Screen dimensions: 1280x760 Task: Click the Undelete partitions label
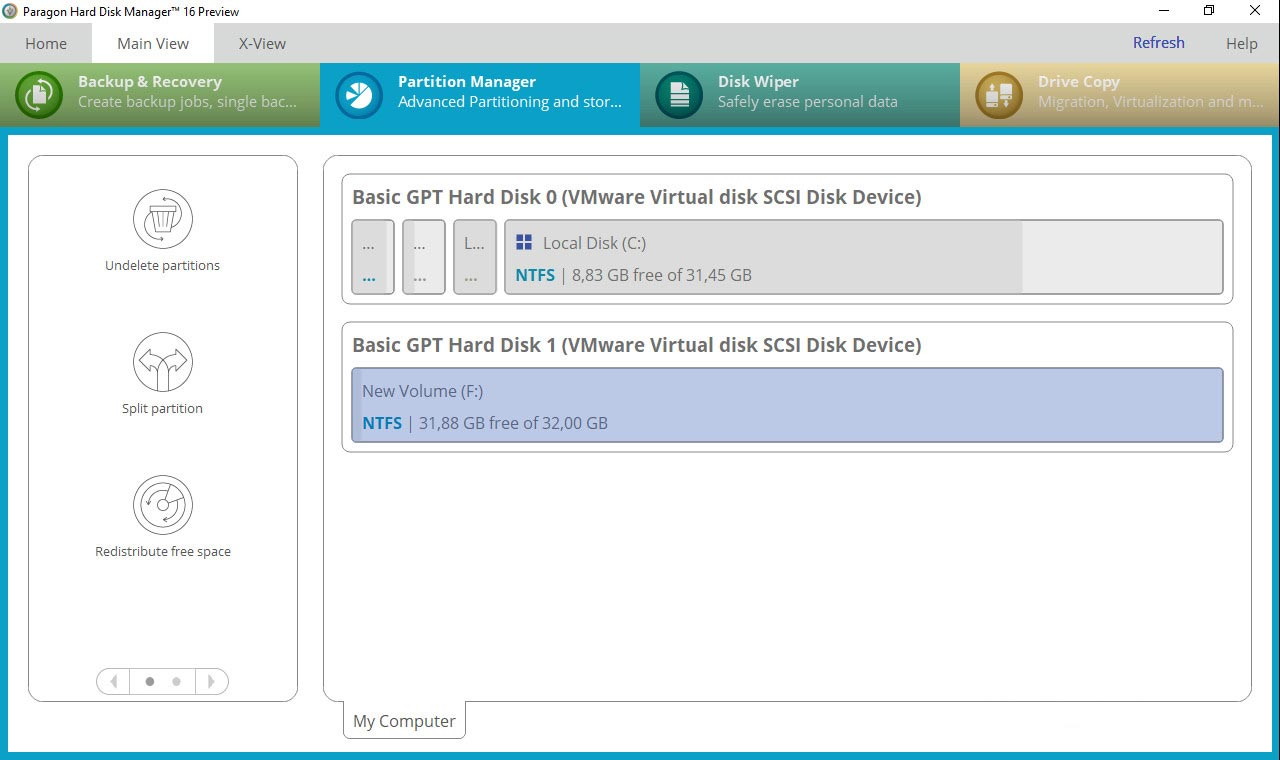(162, 266)
